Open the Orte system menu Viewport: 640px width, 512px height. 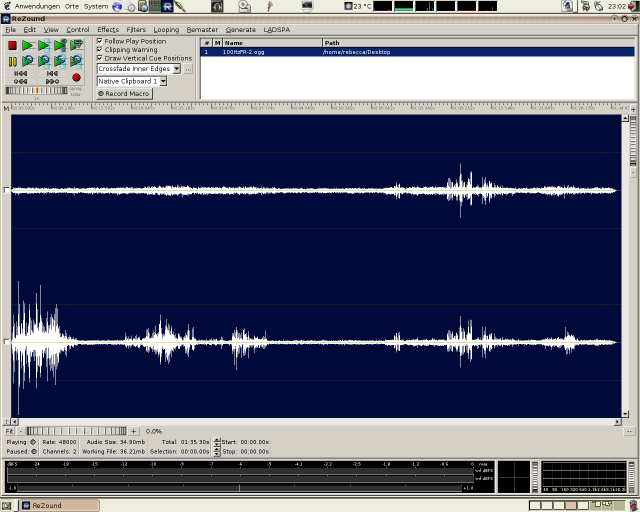click(71, 6)
